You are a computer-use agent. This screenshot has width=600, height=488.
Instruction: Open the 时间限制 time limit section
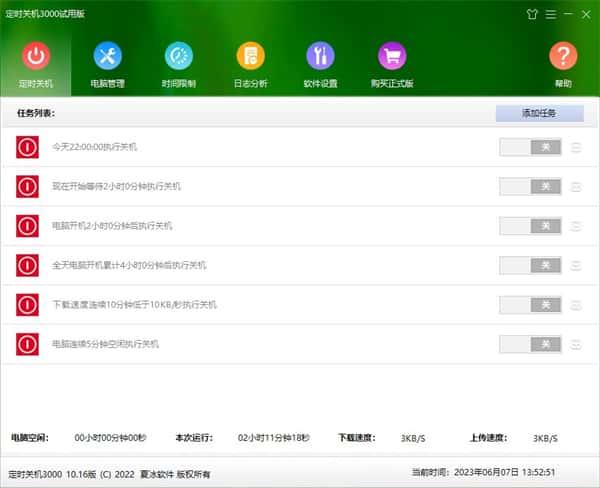[179, 63]
